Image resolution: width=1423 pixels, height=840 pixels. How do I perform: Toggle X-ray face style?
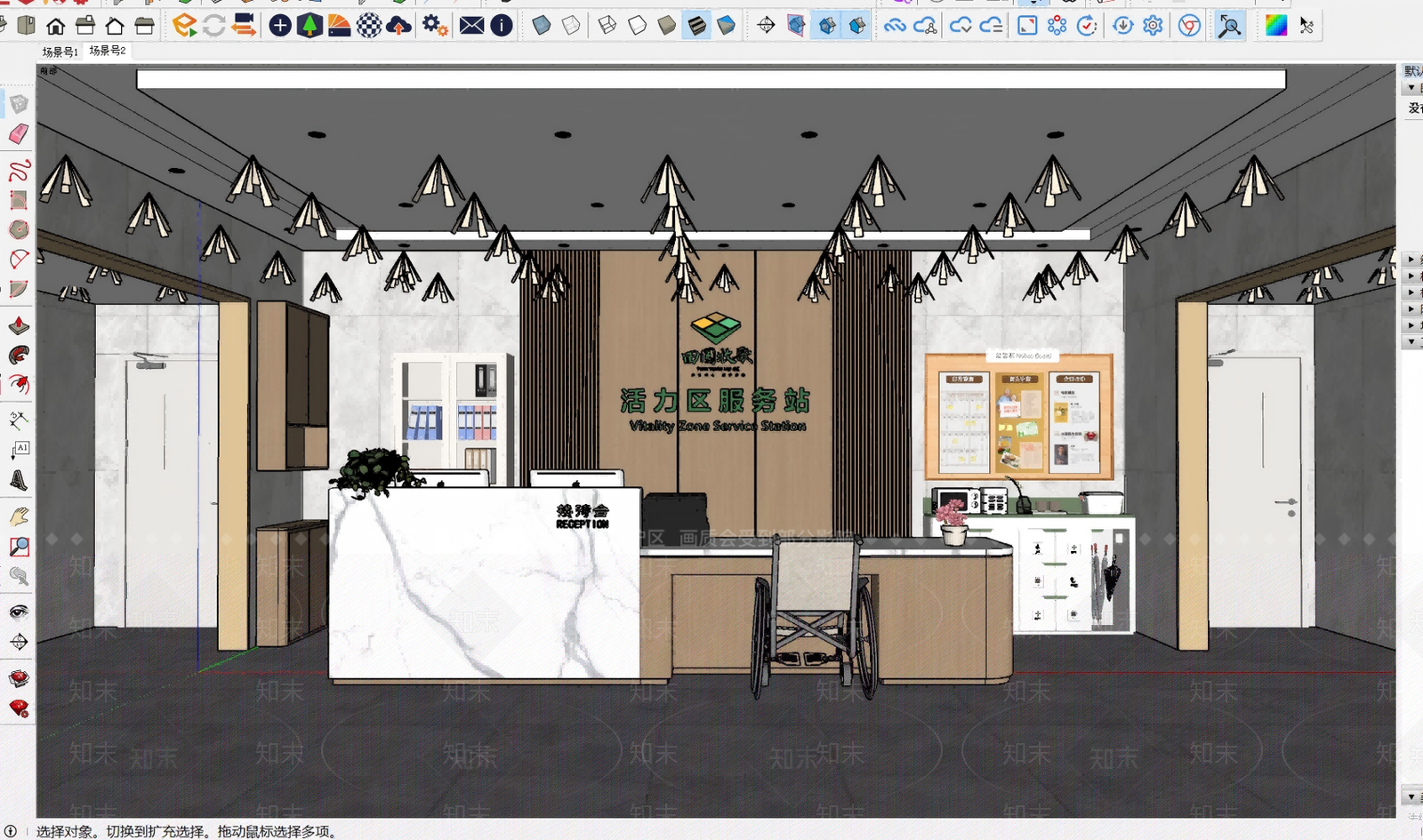[541, 26]
